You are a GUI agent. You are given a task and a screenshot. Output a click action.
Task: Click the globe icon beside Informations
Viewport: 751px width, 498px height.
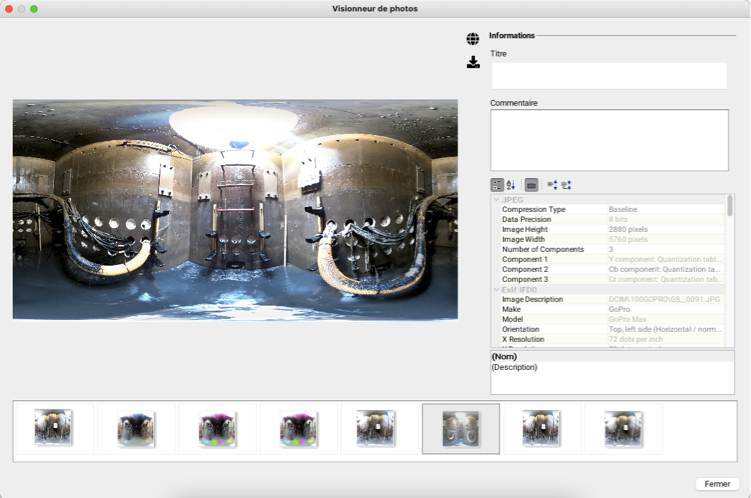(x=473, y=39)
